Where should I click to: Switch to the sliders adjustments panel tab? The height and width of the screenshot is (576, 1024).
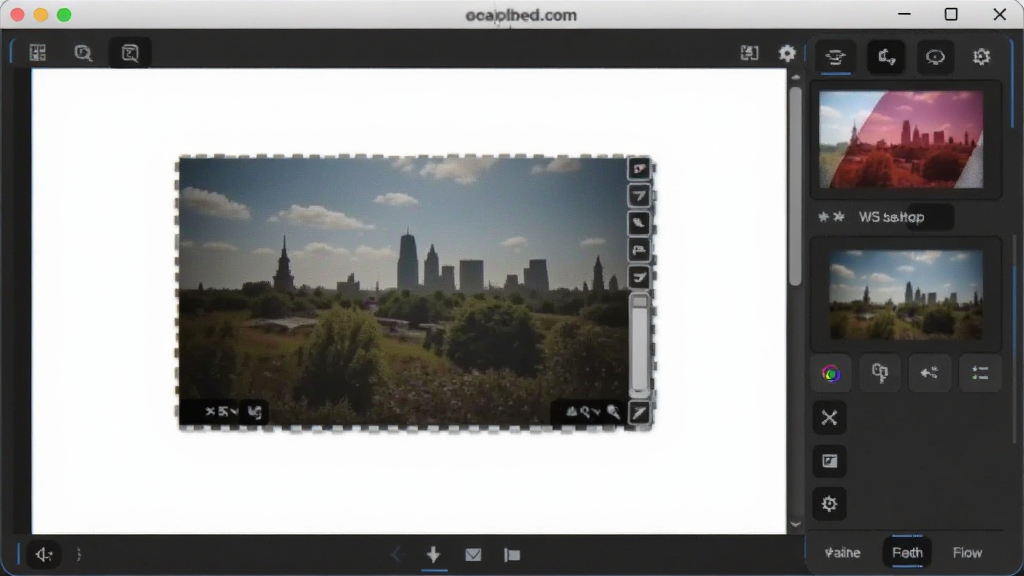(835, 57)
